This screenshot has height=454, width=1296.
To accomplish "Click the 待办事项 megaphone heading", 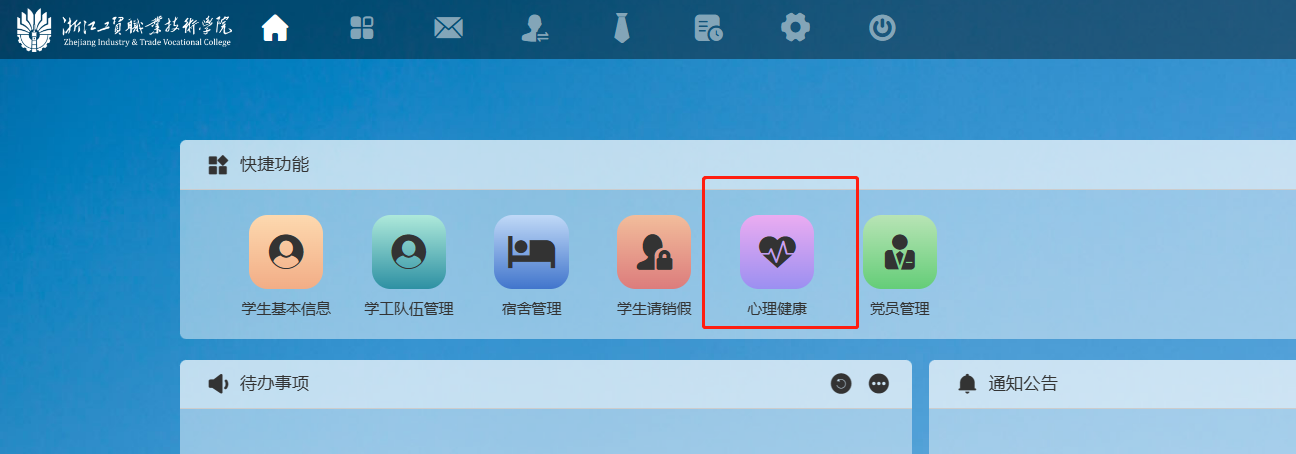I will 258,383.
